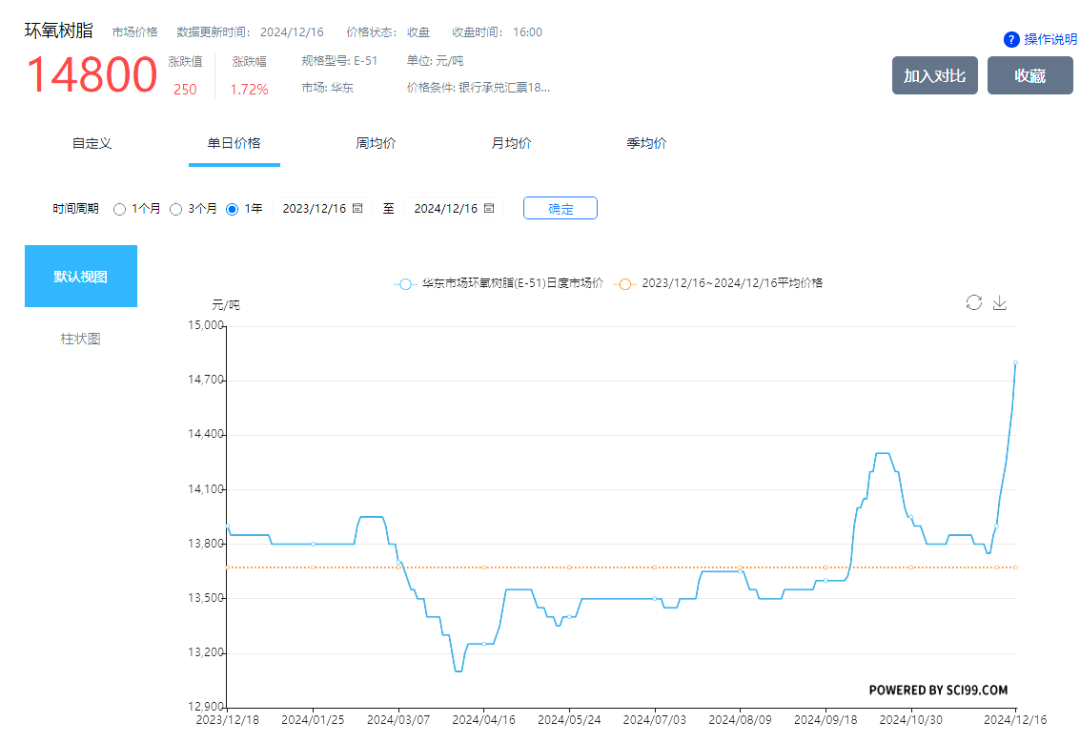Click the truncated 价格条件 text
Screen dimensions: 1080x743
point(478,87)
